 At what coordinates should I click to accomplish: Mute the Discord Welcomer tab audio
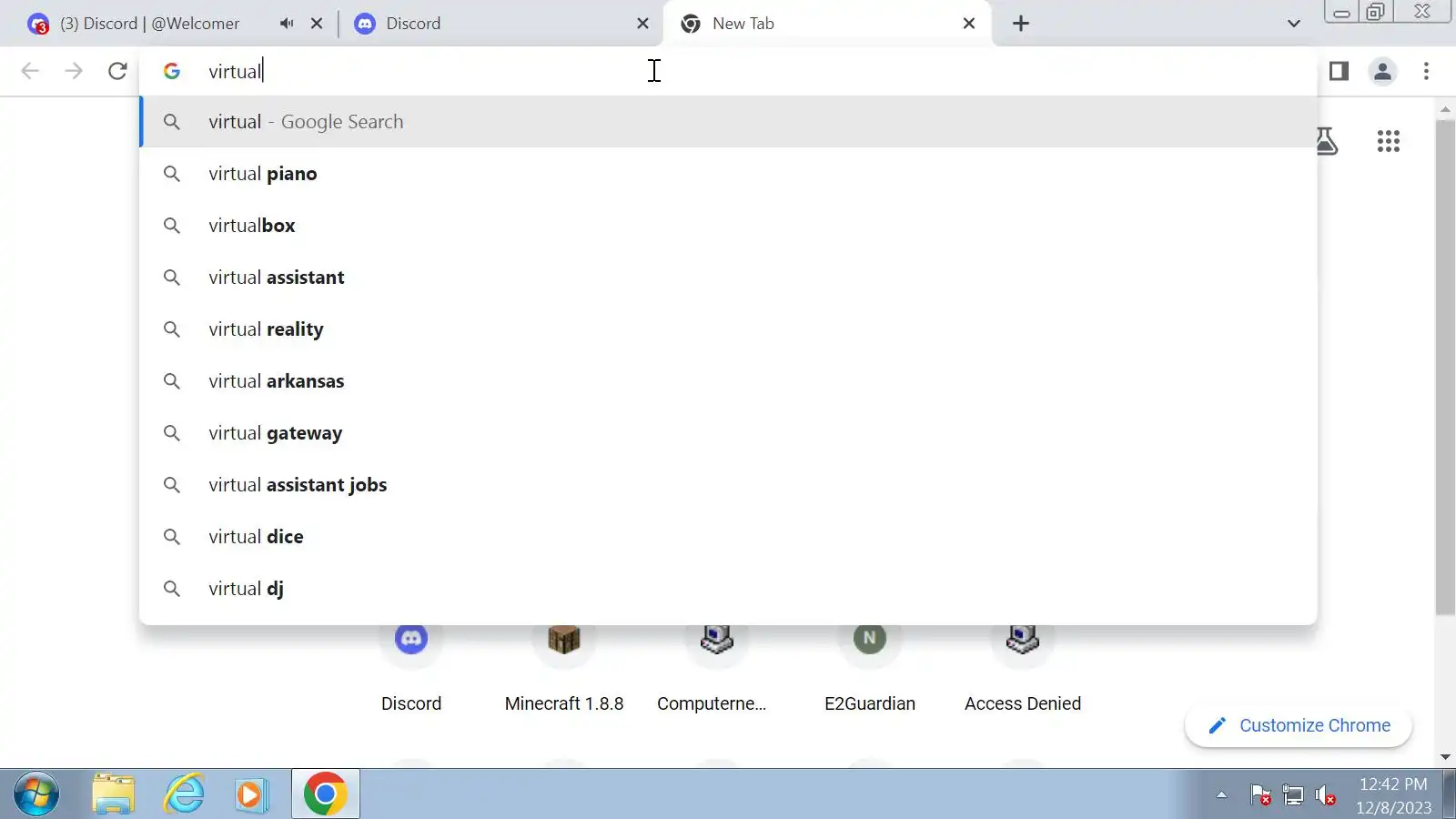pos(287,24)
